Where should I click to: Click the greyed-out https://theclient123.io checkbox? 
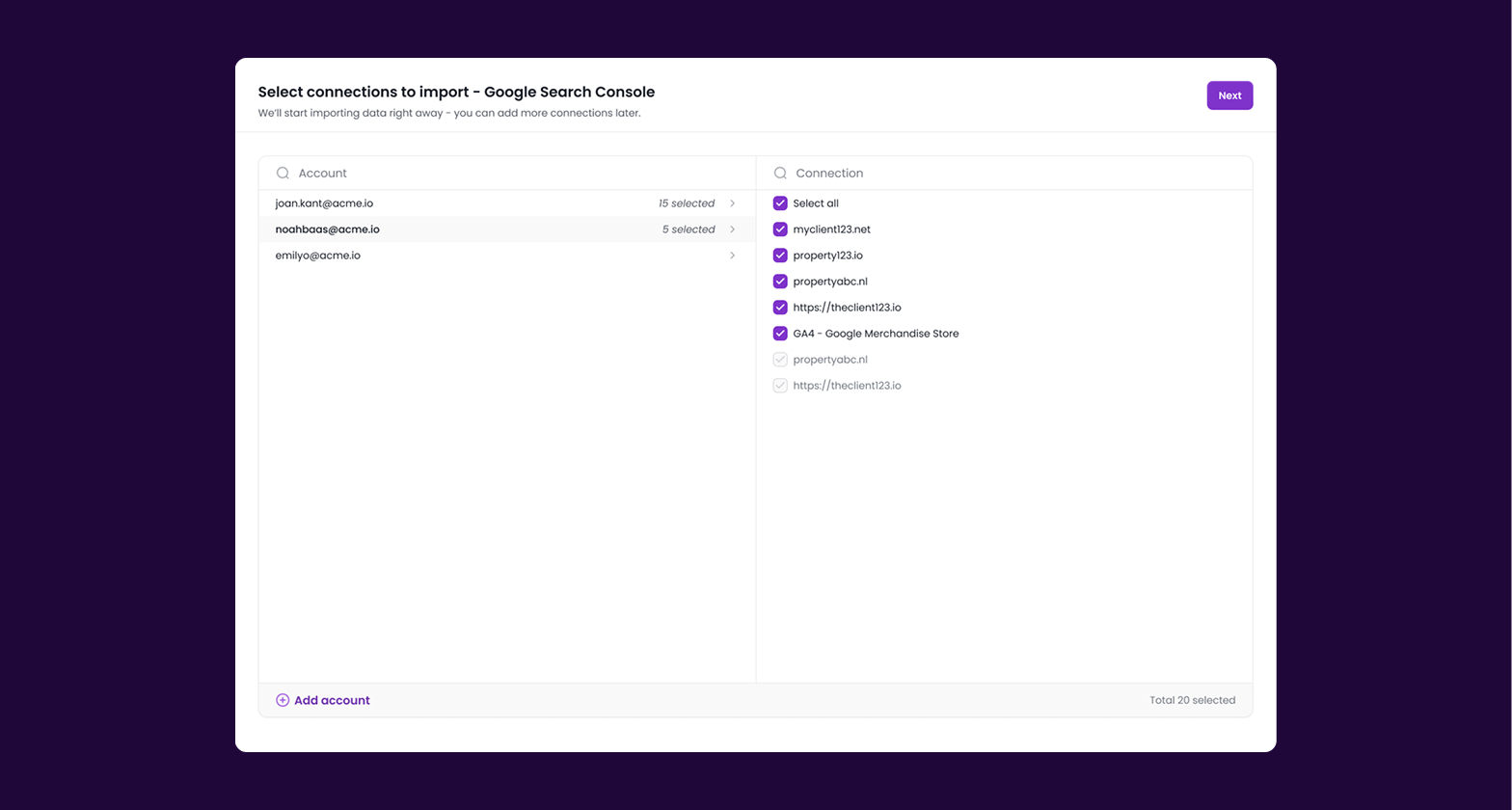click(x=780, y=386)
